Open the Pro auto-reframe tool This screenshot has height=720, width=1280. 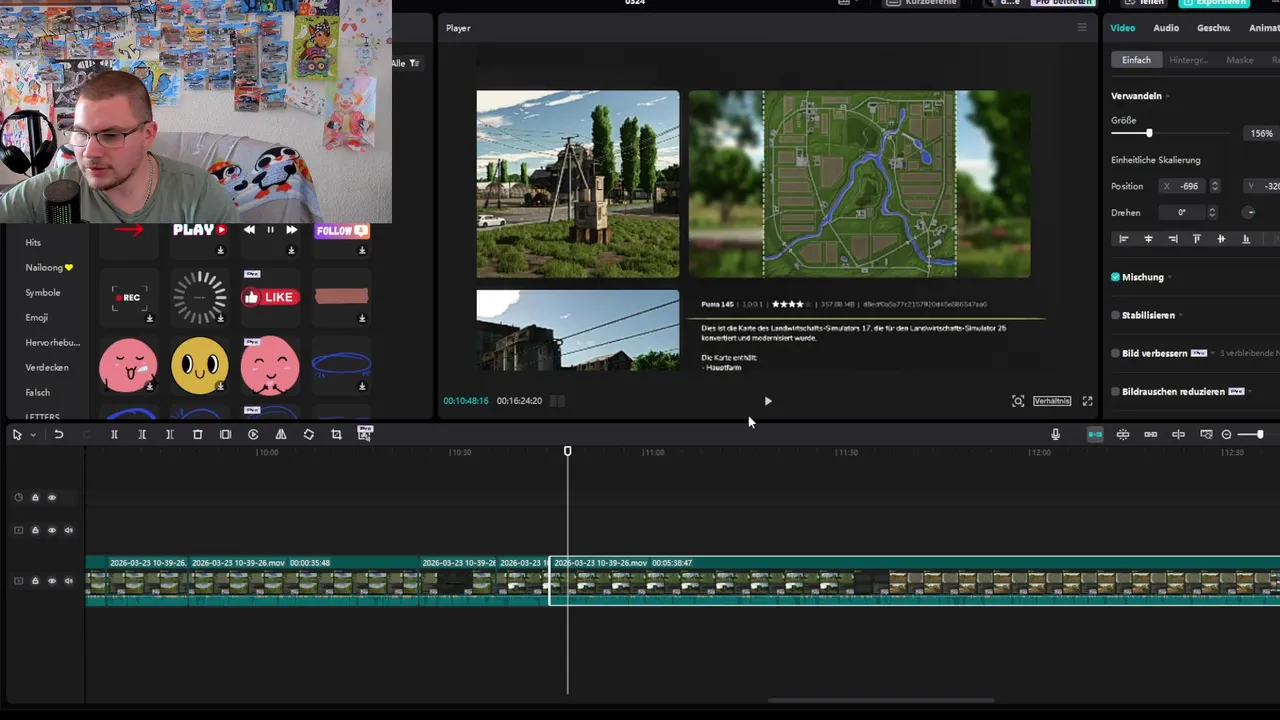365,433
